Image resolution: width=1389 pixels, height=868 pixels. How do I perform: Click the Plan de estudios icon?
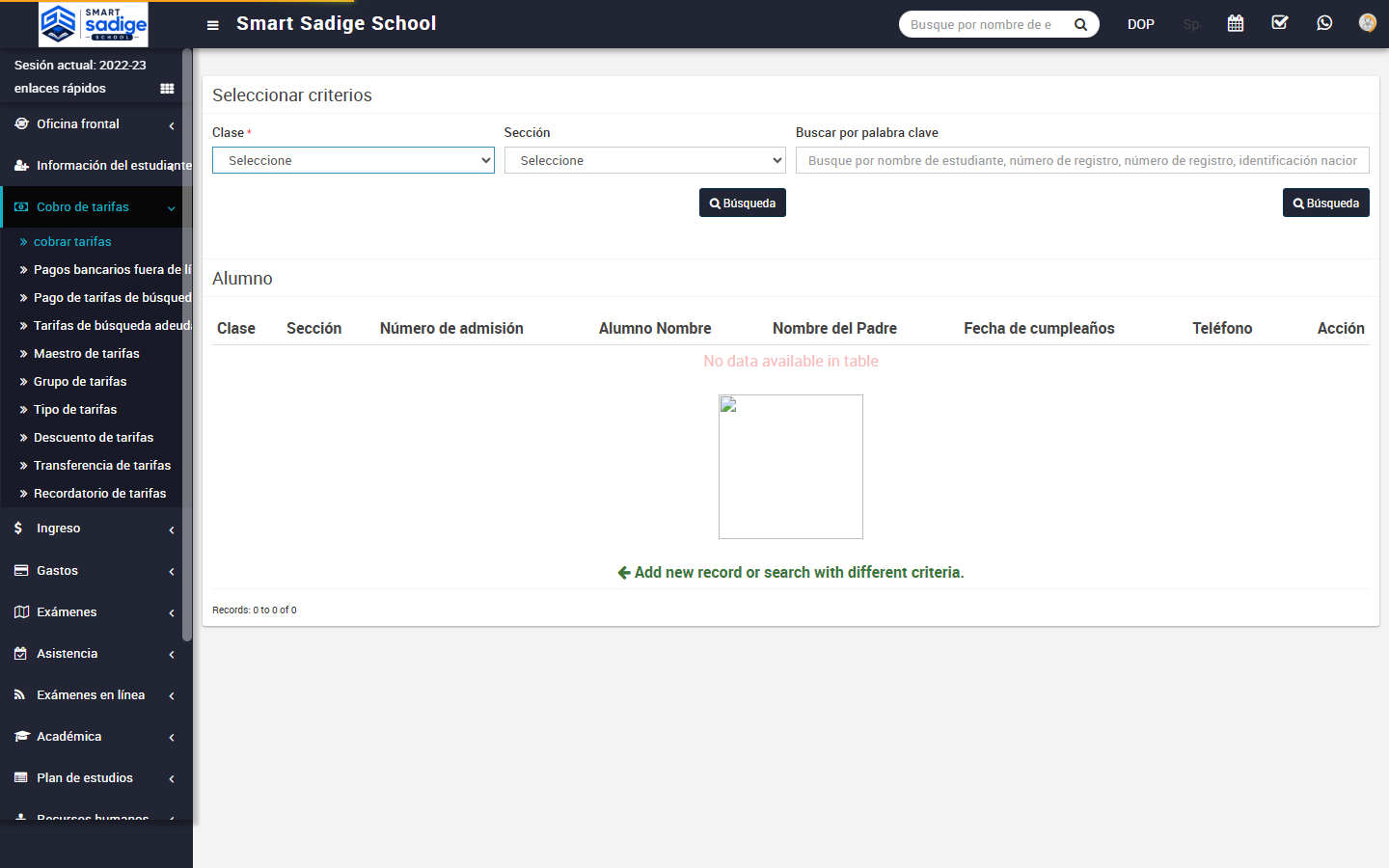coord(21,777)
